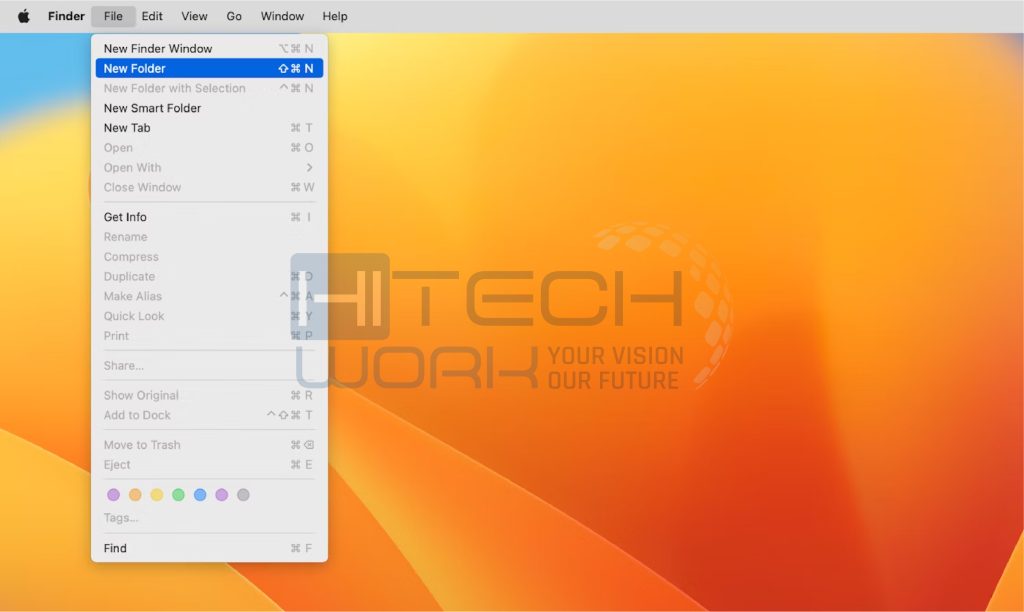Apply the orange tag color
The height and width of the screenshot is (612, 1024).
pyautogui.click(x=135, y=495)
